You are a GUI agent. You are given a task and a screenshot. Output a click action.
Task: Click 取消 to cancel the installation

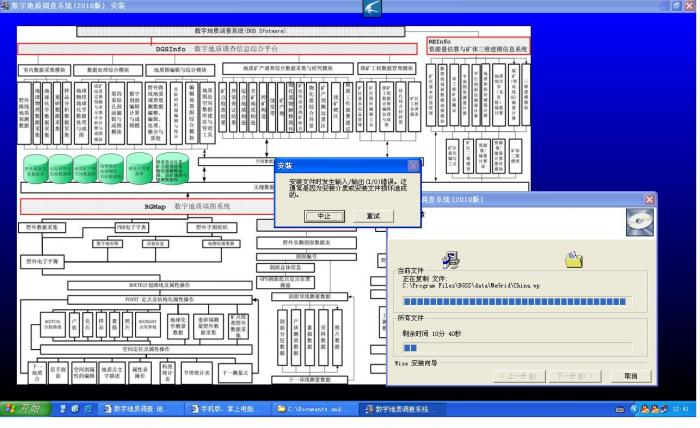(x=630, y=376)
